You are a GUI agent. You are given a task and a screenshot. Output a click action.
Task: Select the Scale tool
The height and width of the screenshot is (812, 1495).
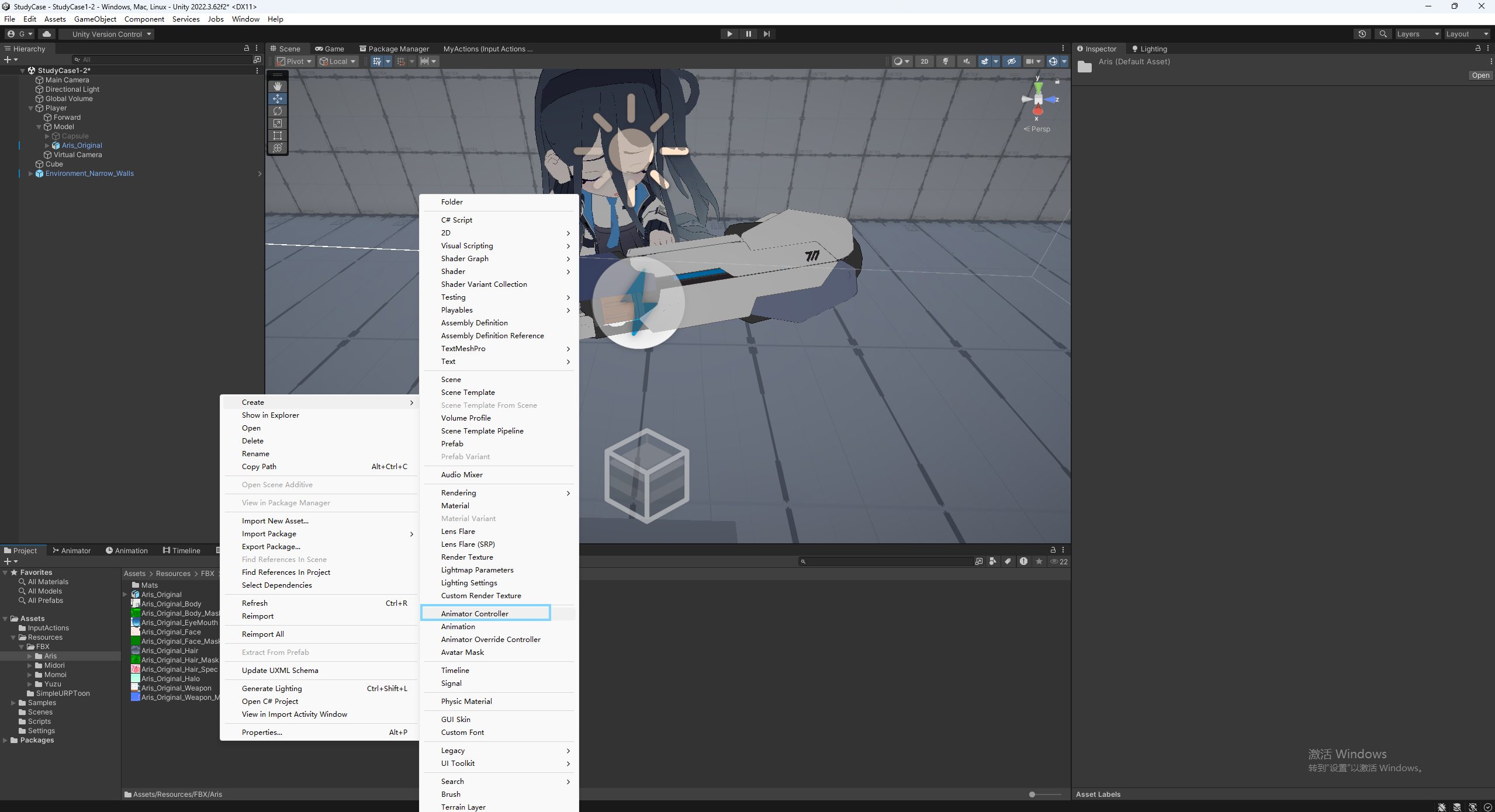point(278,123)
